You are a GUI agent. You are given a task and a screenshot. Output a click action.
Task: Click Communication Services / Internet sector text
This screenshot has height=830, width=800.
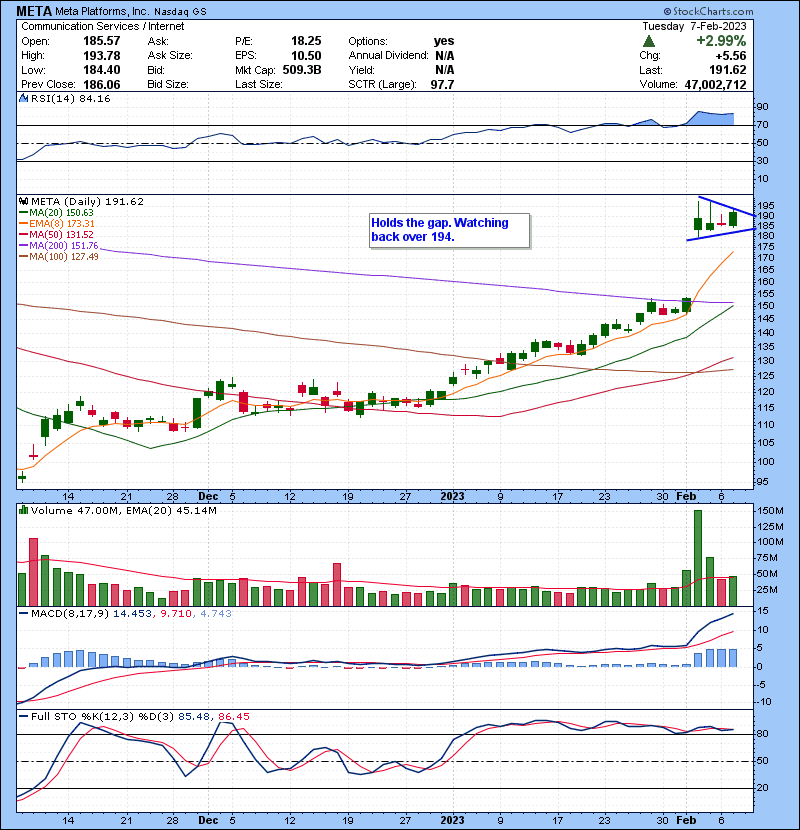click(x=103, y=26)
